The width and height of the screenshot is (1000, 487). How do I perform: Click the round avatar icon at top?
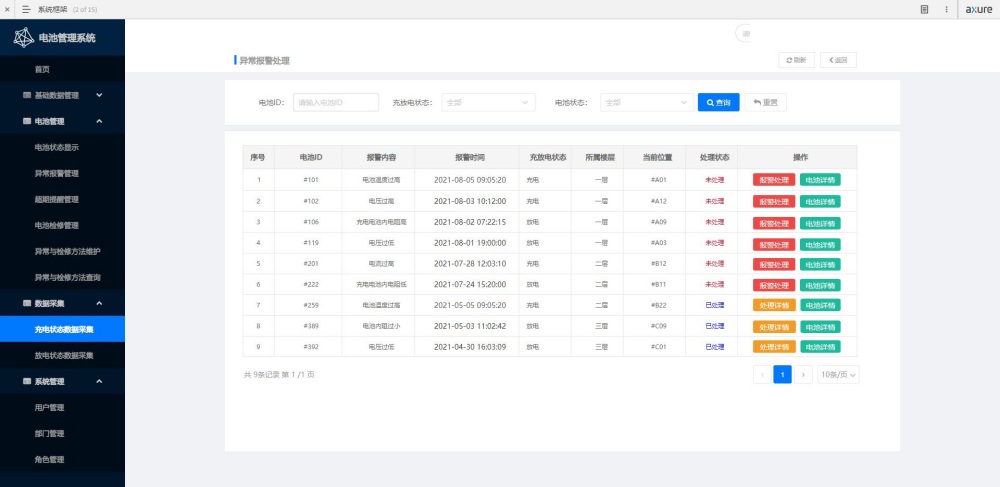point(743,33)
